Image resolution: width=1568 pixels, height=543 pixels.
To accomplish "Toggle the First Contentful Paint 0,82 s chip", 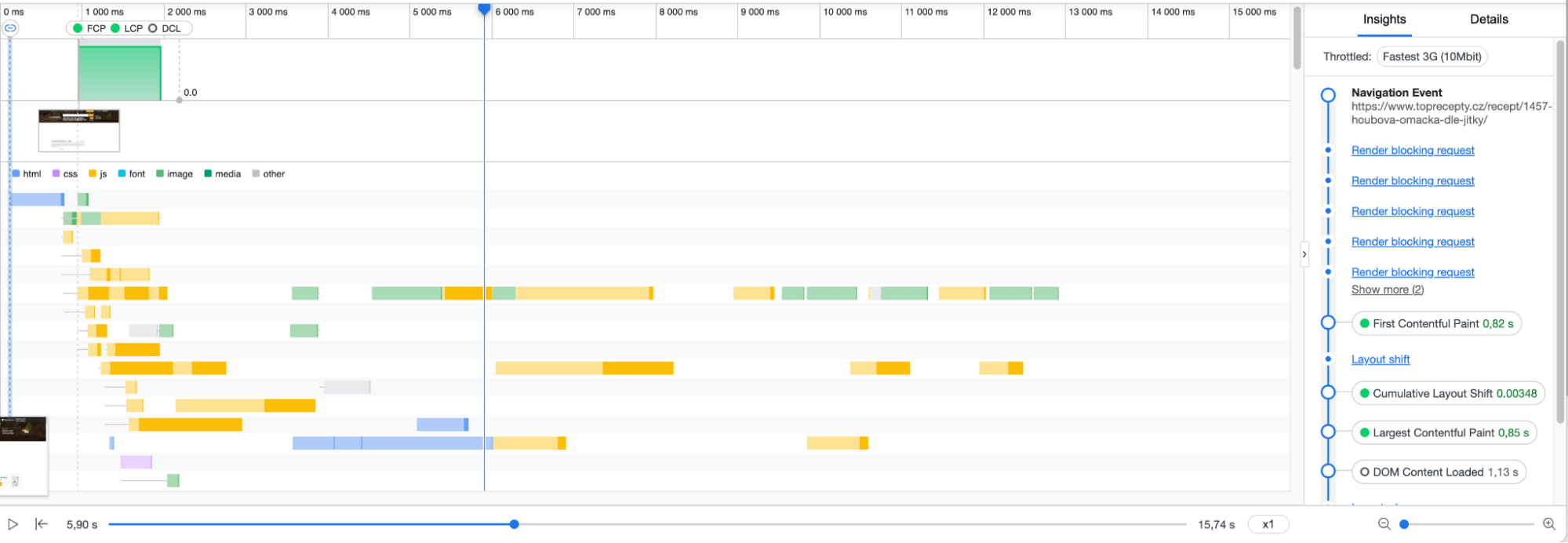I will [x=1435, y=323].
